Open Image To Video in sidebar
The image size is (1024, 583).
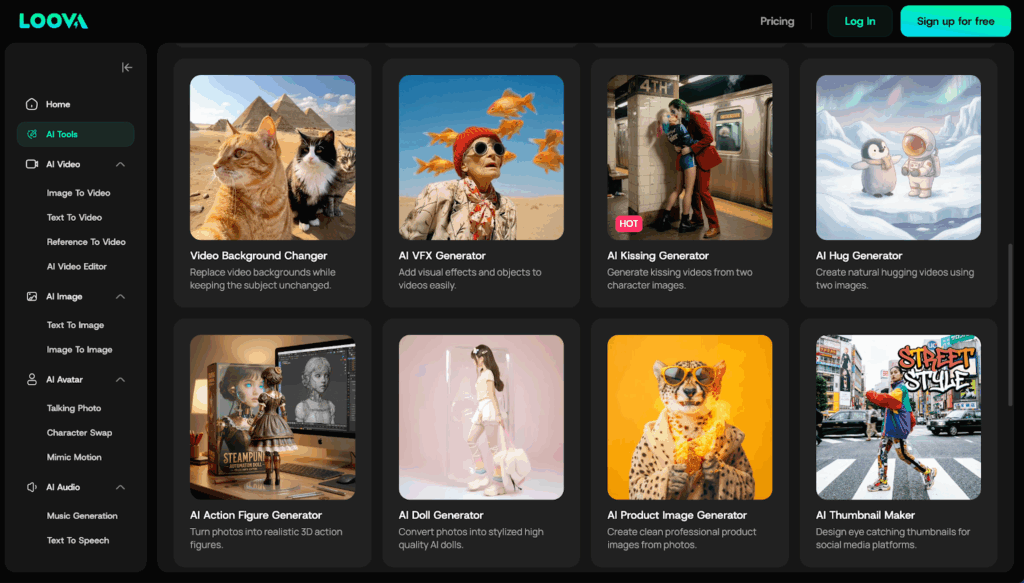[78, 193]
